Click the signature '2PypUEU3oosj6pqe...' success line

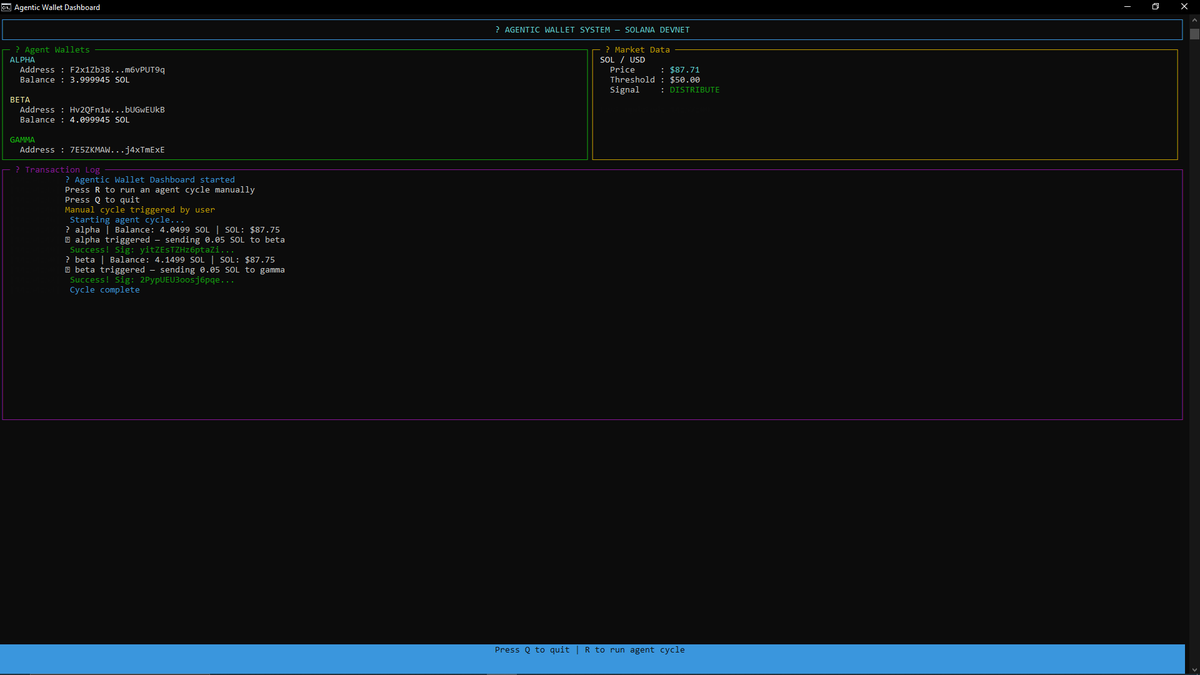[x=152, y=280]
